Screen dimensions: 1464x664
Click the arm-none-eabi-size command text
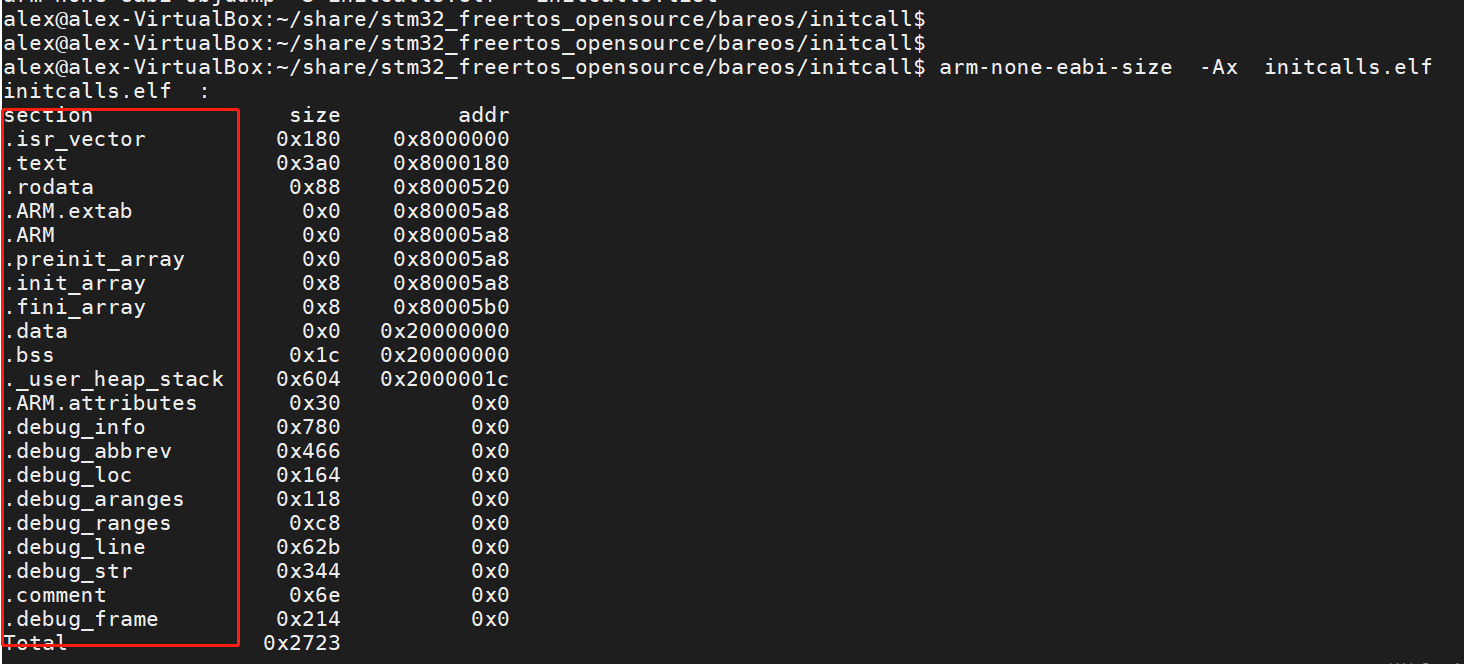pos(1055,67)
